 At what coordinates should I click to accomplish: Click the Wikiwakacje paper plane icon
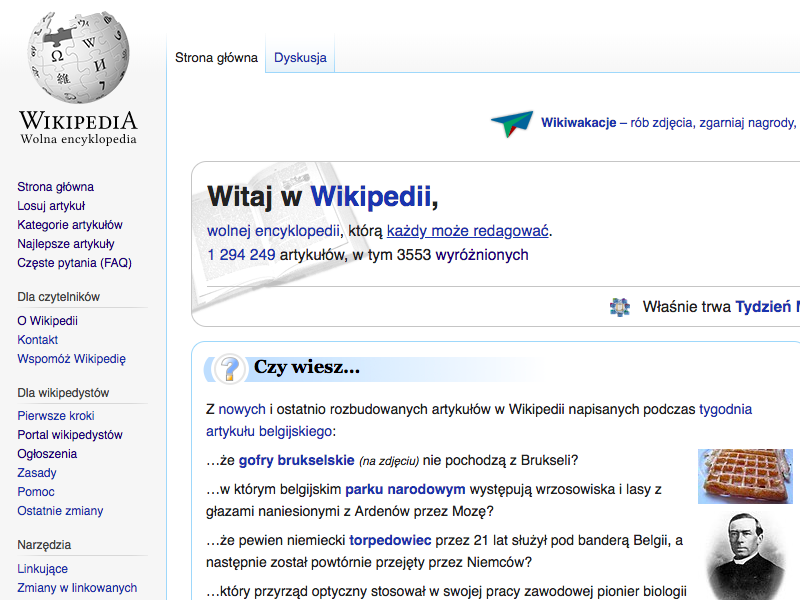[x=512, y=124]
